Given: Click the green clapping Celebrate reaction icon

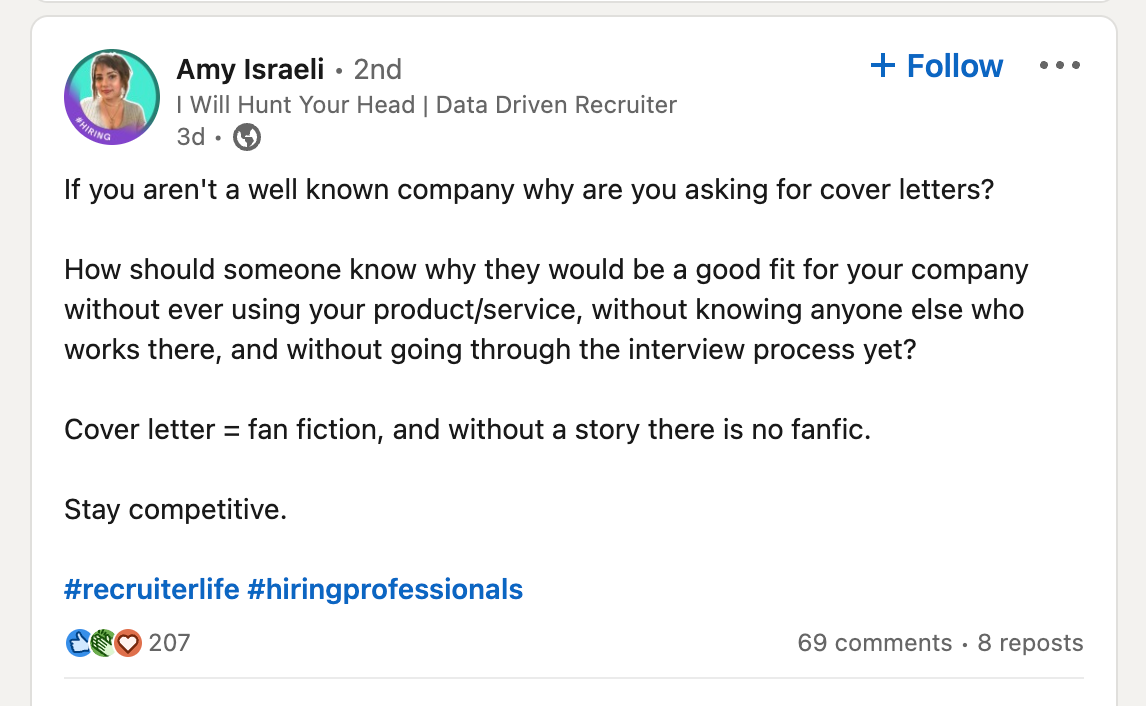Looking at the screenshot, I should tap(103, 643).
